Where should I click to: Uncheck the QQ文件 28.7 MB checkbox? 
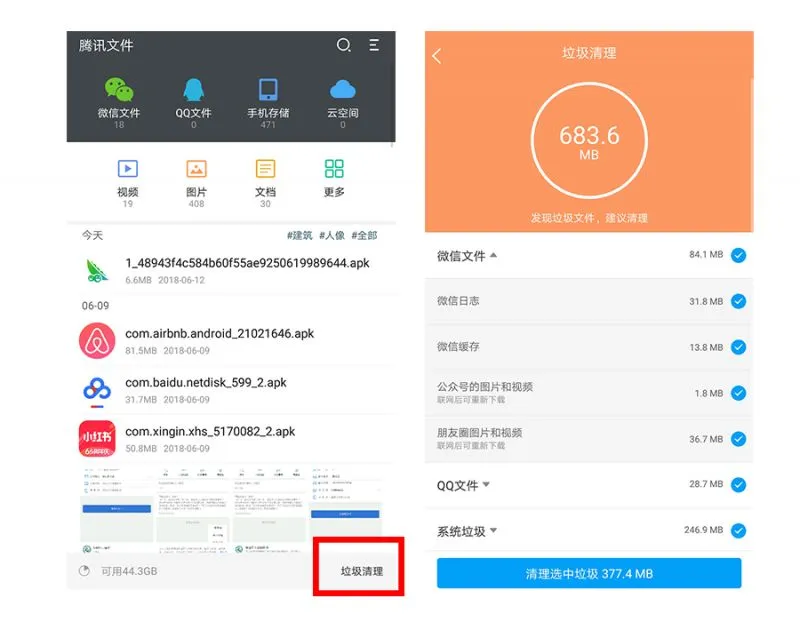(x=738, y=485)
